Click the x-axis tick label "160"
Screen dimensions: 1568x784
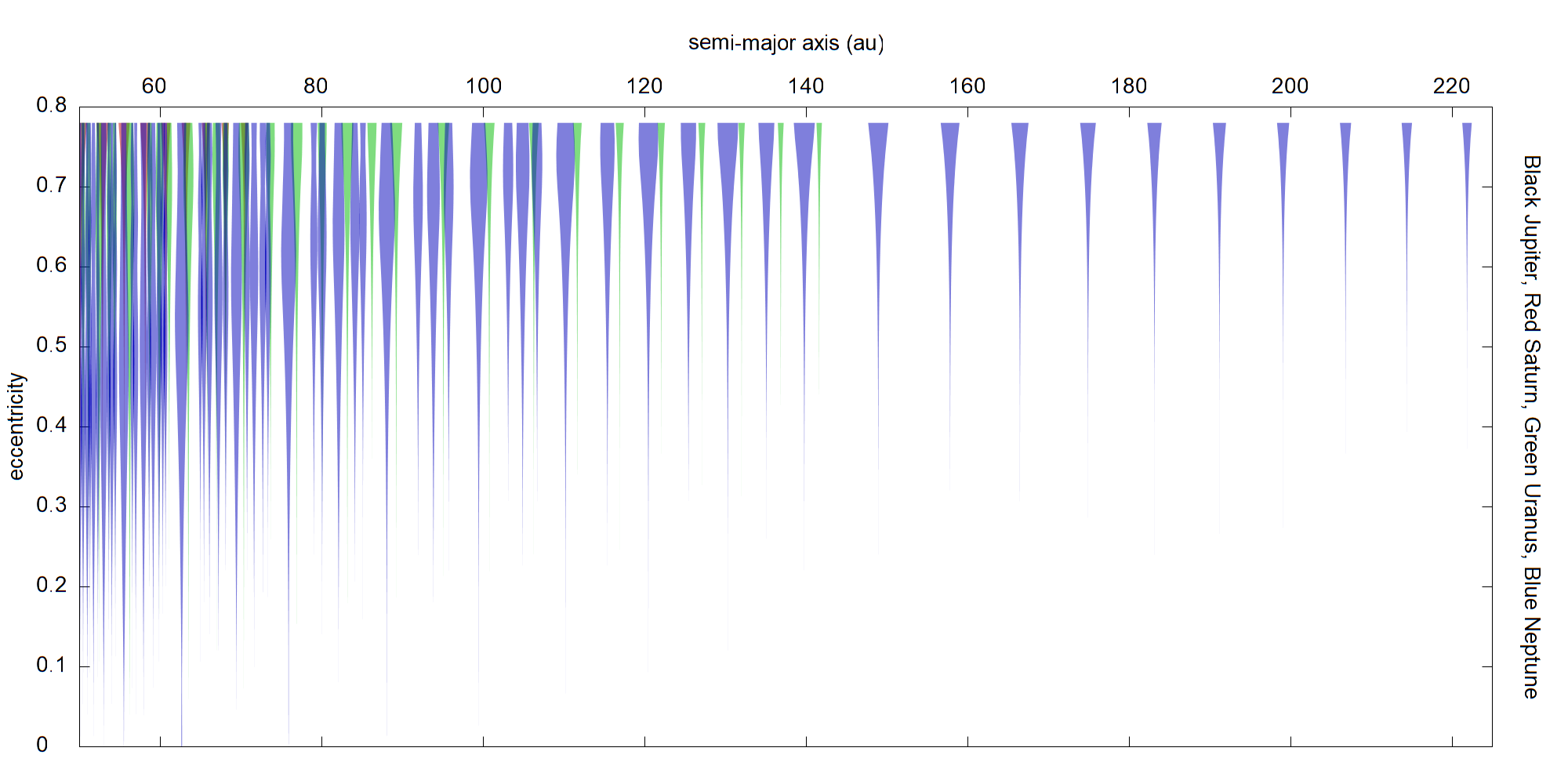click(967, 86)
